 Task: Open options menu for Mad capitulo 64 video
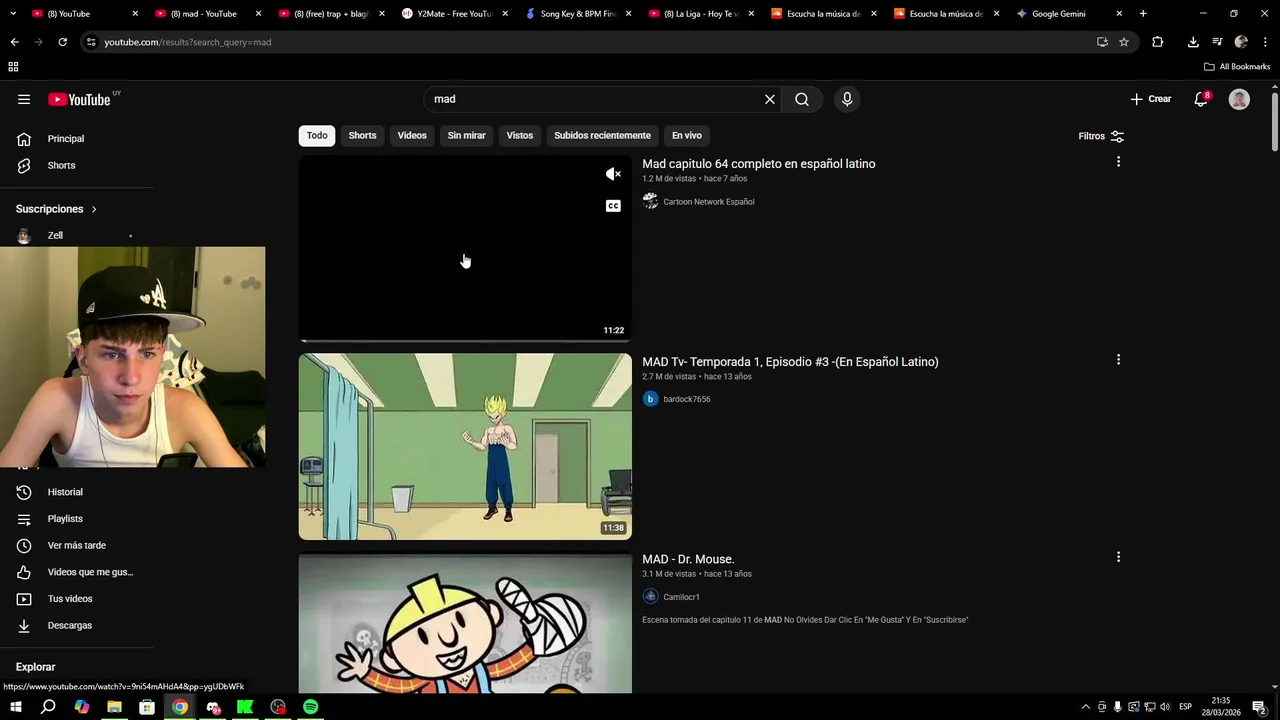click(x=1118, y=162)
